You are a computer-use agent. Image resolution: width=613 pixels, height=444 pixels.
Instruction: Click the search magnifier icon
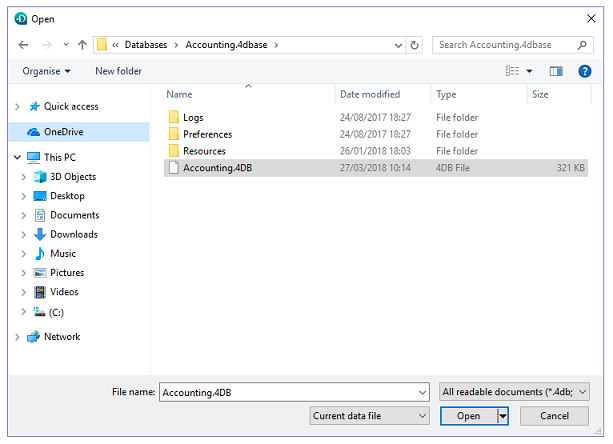[x=582, y=45]
